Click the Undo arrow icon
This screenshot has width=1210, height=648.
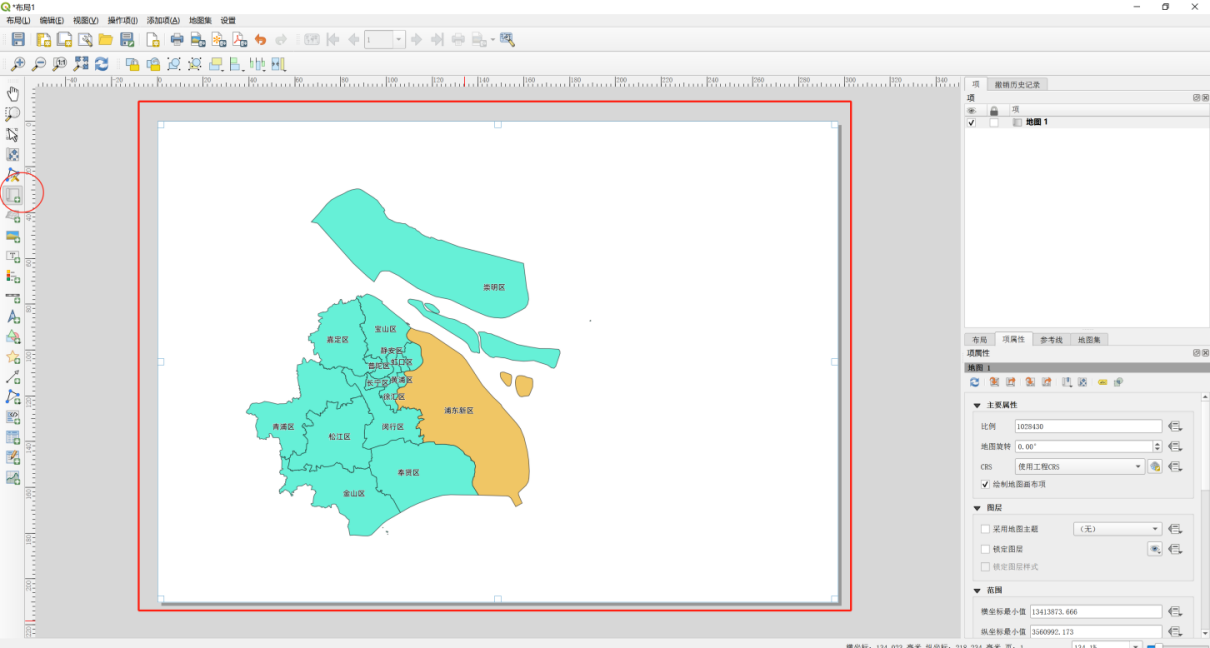[260, 39]
